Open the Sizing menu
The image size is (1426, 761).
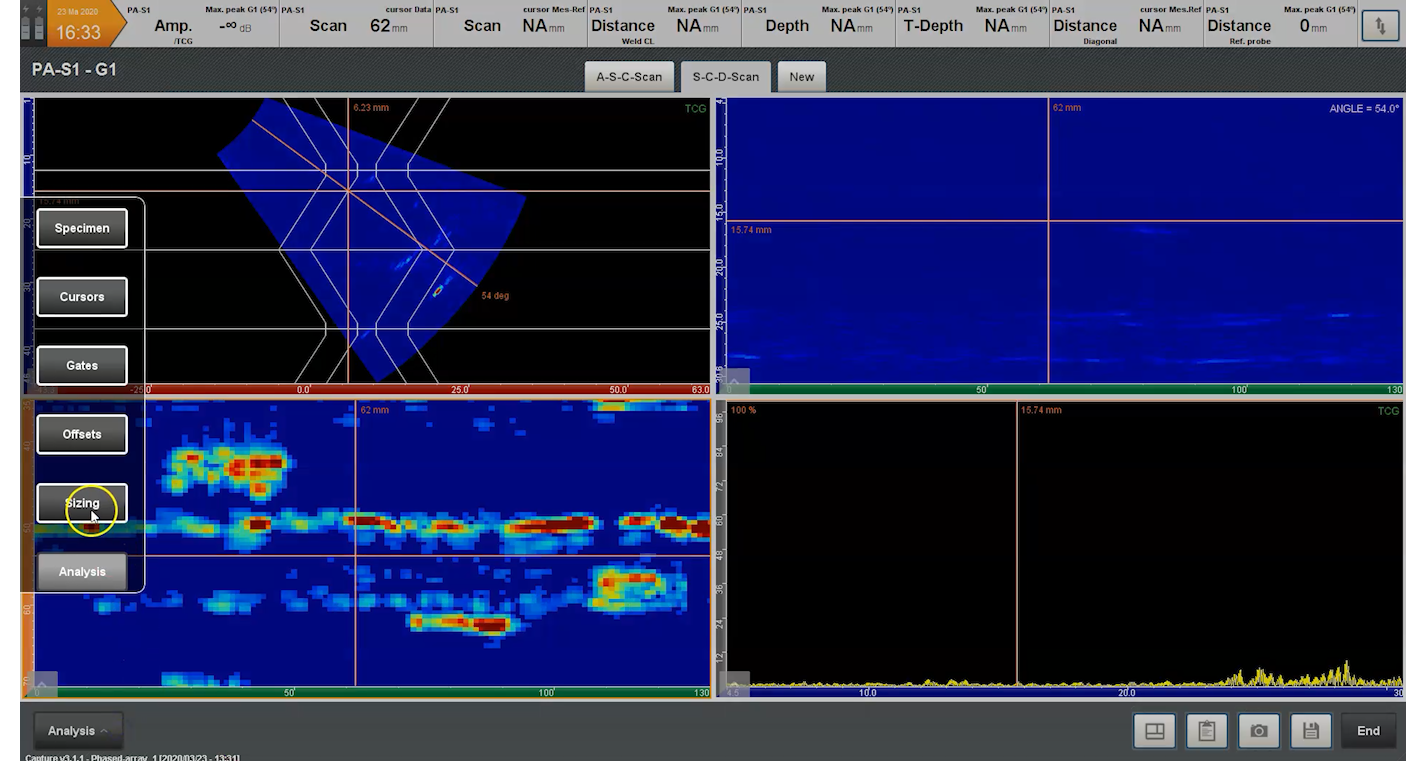pos(82,503)
